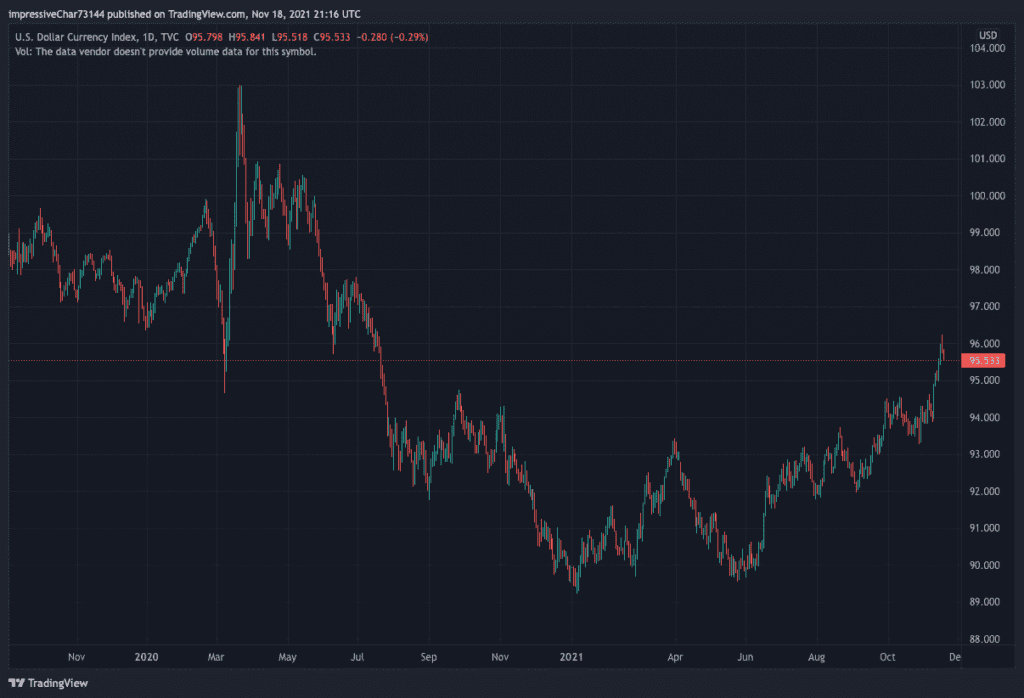
Task: Click the Apr label on time axis
Action: (x=675, y=657)
